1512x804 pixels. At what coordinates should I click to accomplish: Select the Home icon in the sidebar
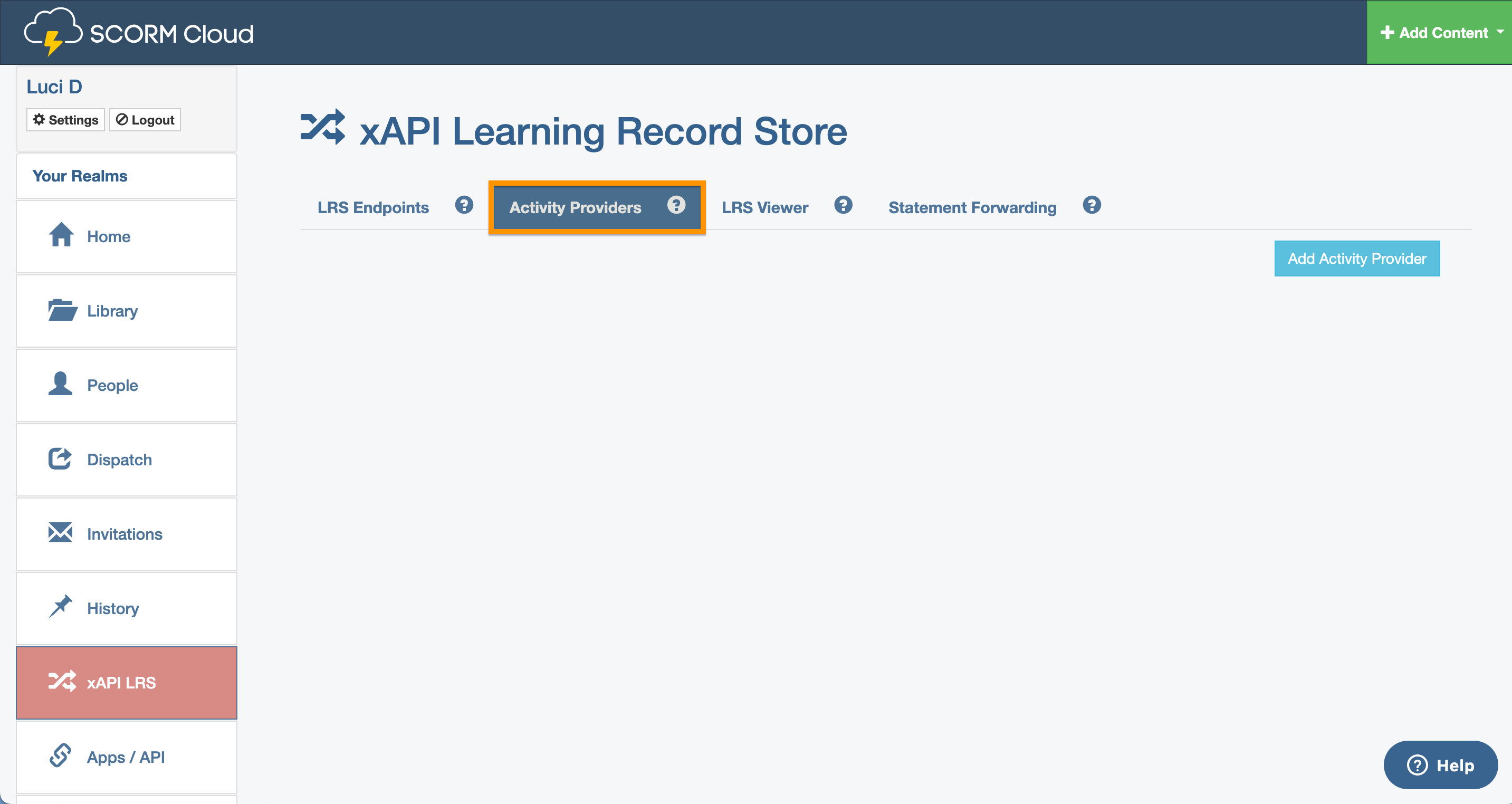pos(61,236)
